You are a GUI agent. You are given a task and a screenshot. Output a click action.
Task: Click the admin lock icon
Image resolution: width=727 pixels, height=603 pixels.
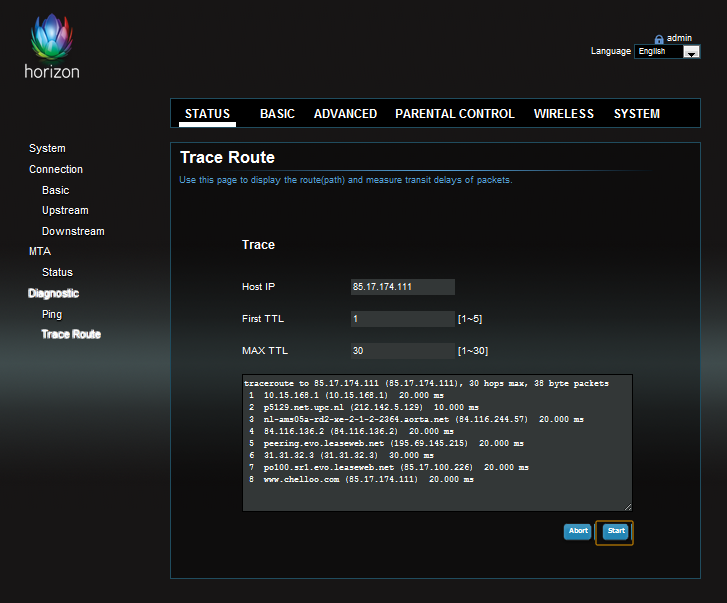pyautogui.click(x=658, y=39)
